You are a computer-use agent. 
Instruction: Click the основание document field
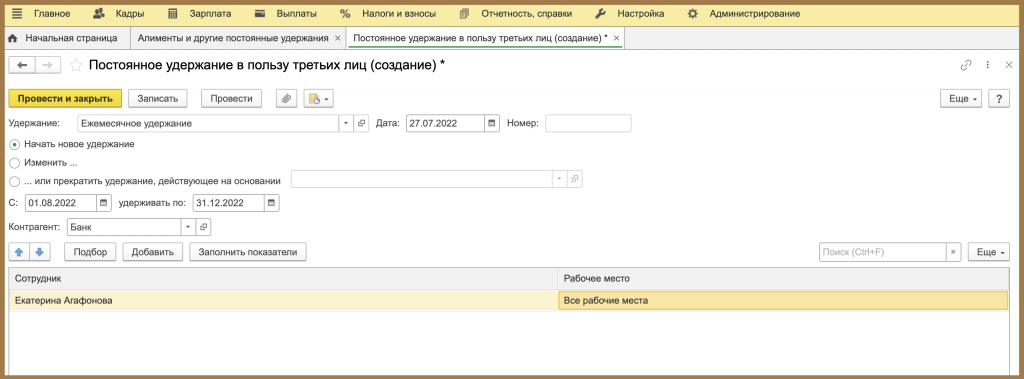click(421, 179)
